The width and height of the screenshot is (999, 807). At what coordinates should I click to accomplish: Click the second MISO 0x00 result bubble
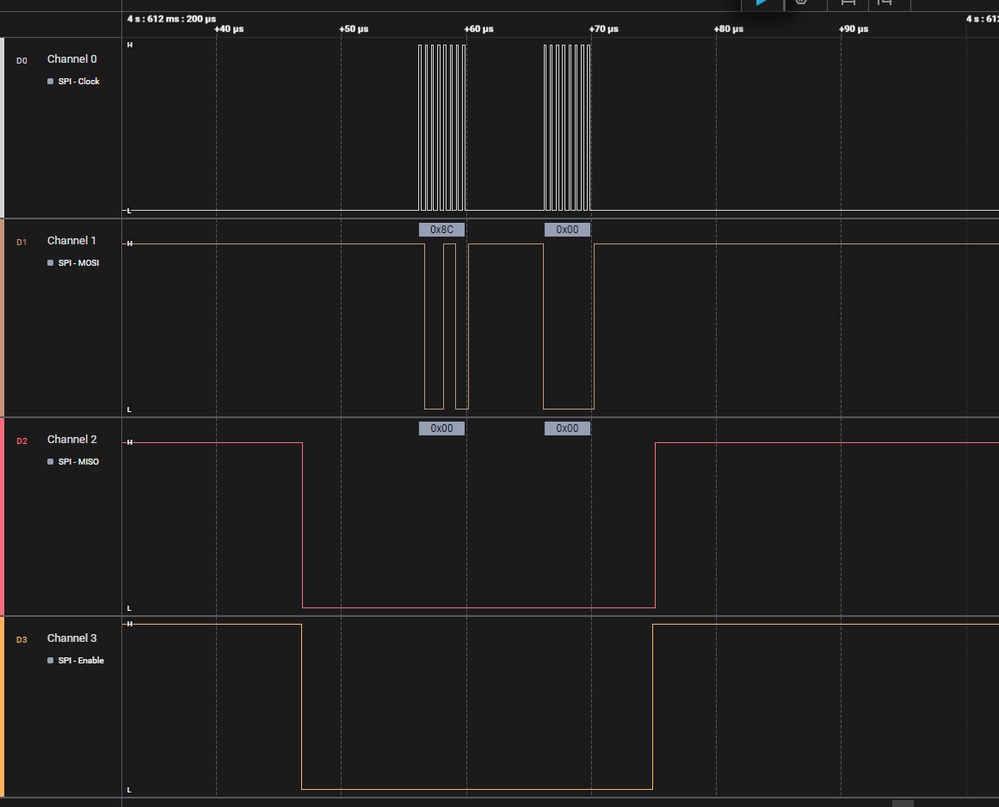tap(567, 428)
